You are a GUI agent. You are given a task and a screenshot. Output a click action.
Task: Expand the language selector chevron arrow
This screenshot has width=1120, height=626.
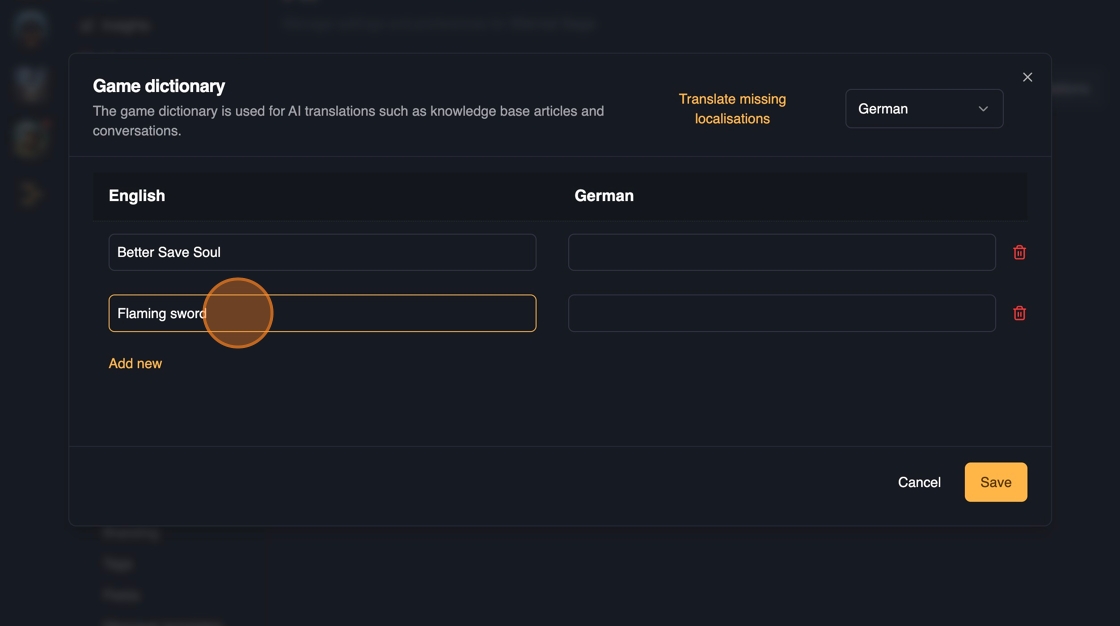[x=983, y=109]
